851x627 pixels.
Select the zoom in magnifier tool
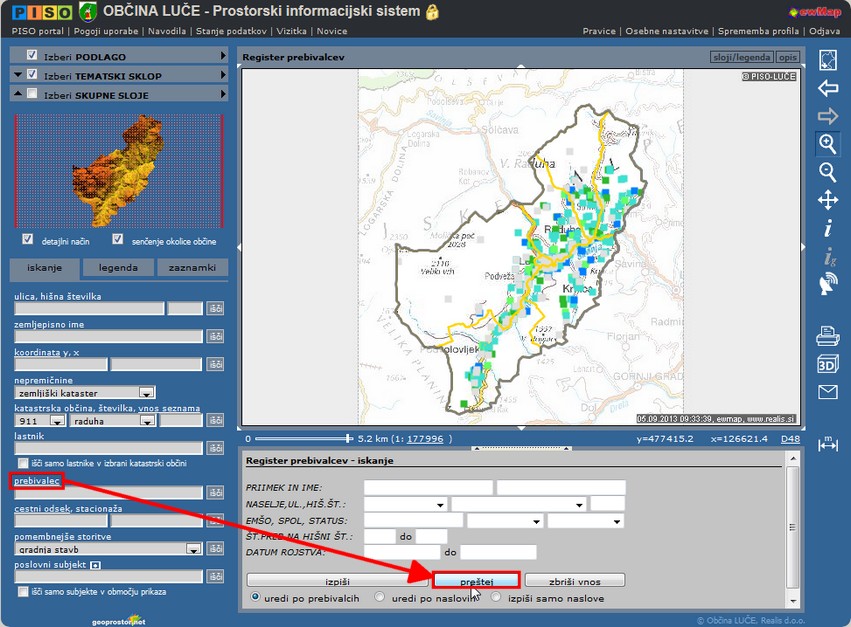828,144
